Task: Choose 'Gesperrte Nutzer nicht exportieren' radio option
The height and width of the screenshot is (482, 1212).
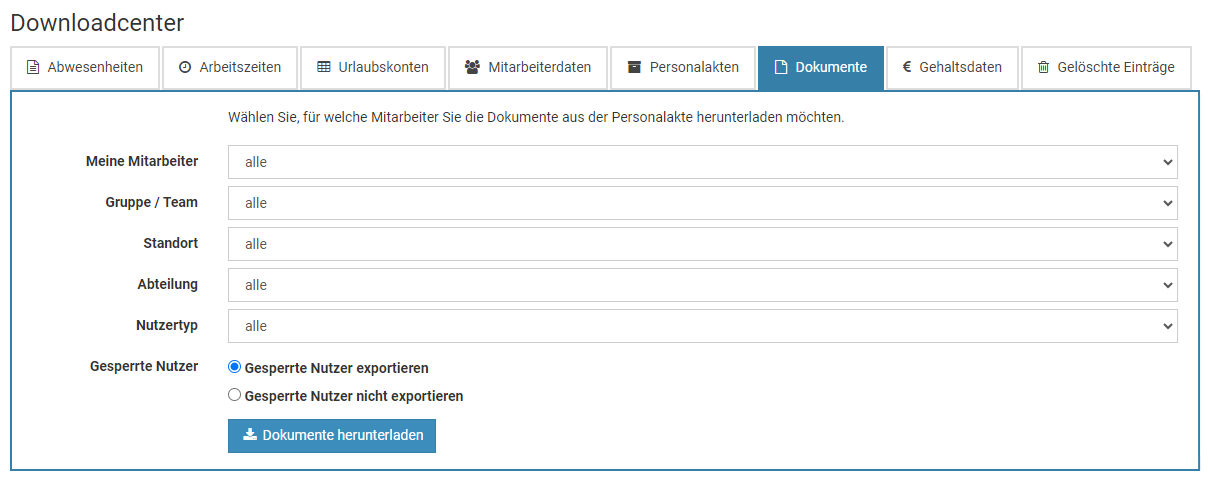Action: coord(235,395)
